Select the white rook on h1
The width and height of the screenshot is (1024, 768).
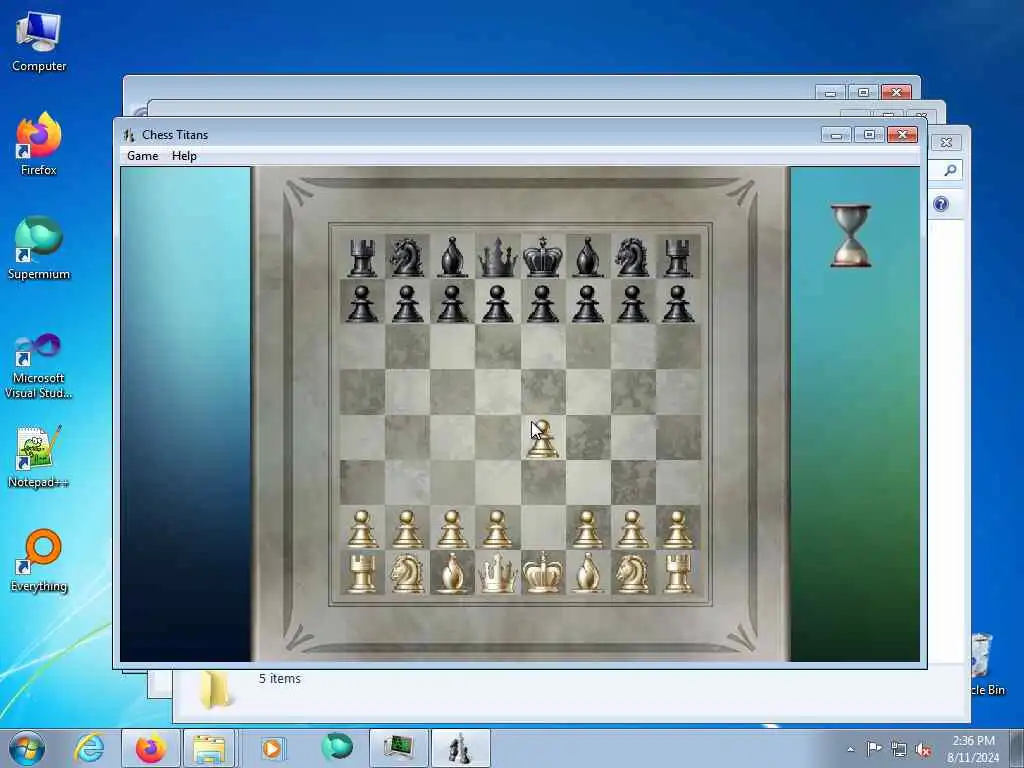pyautogui.click(x=678, y=573)
